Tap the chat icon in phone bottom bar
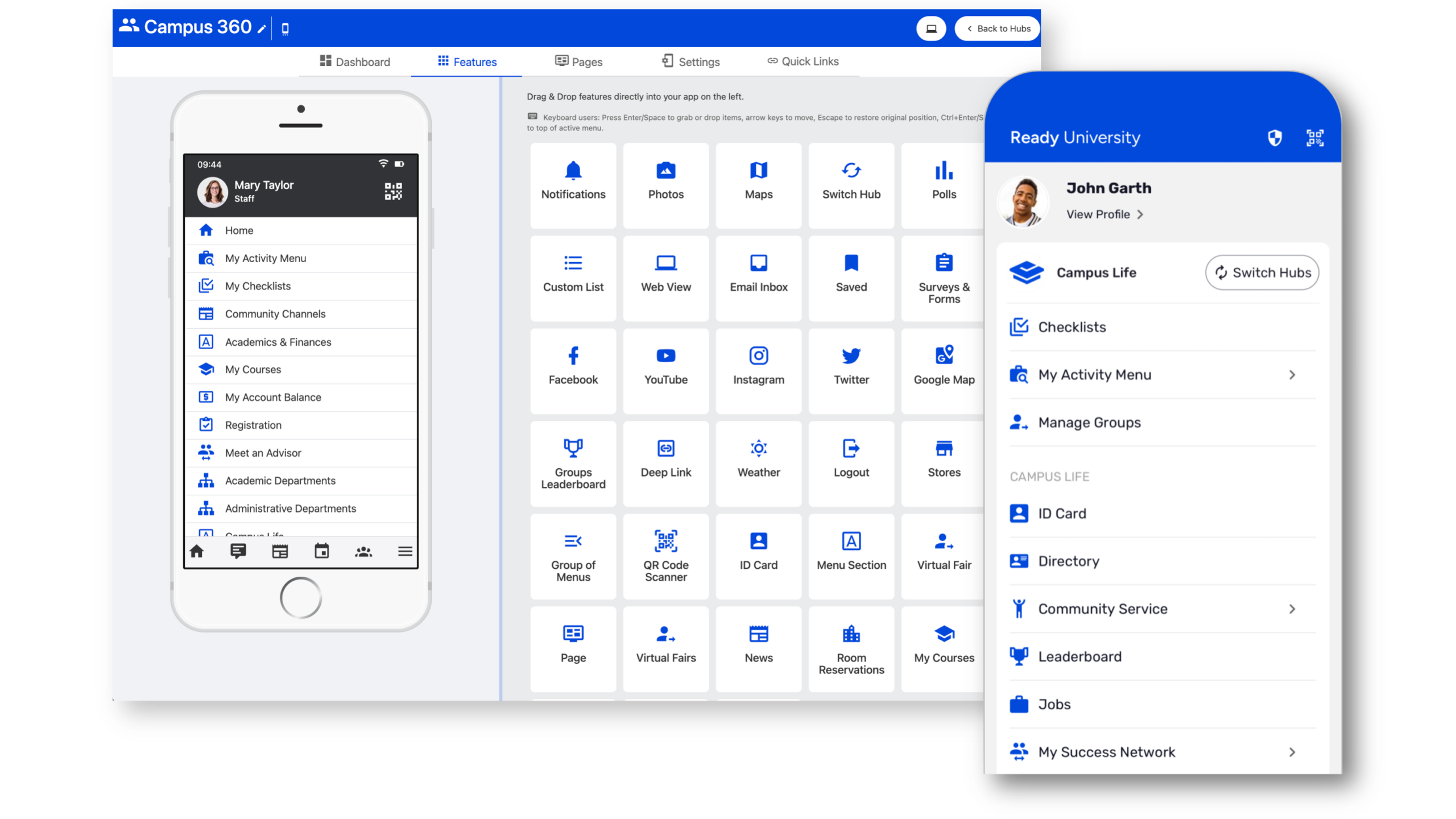1456x819 pixels. (x=238, y=551)
